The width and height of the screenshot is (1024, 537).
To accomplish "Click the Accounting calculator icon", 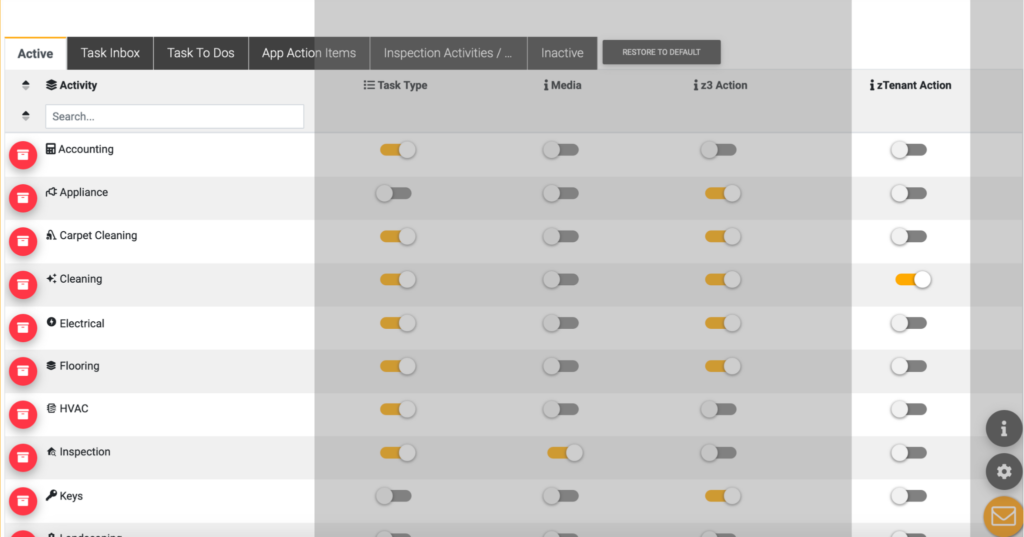I will coord(50,149).
